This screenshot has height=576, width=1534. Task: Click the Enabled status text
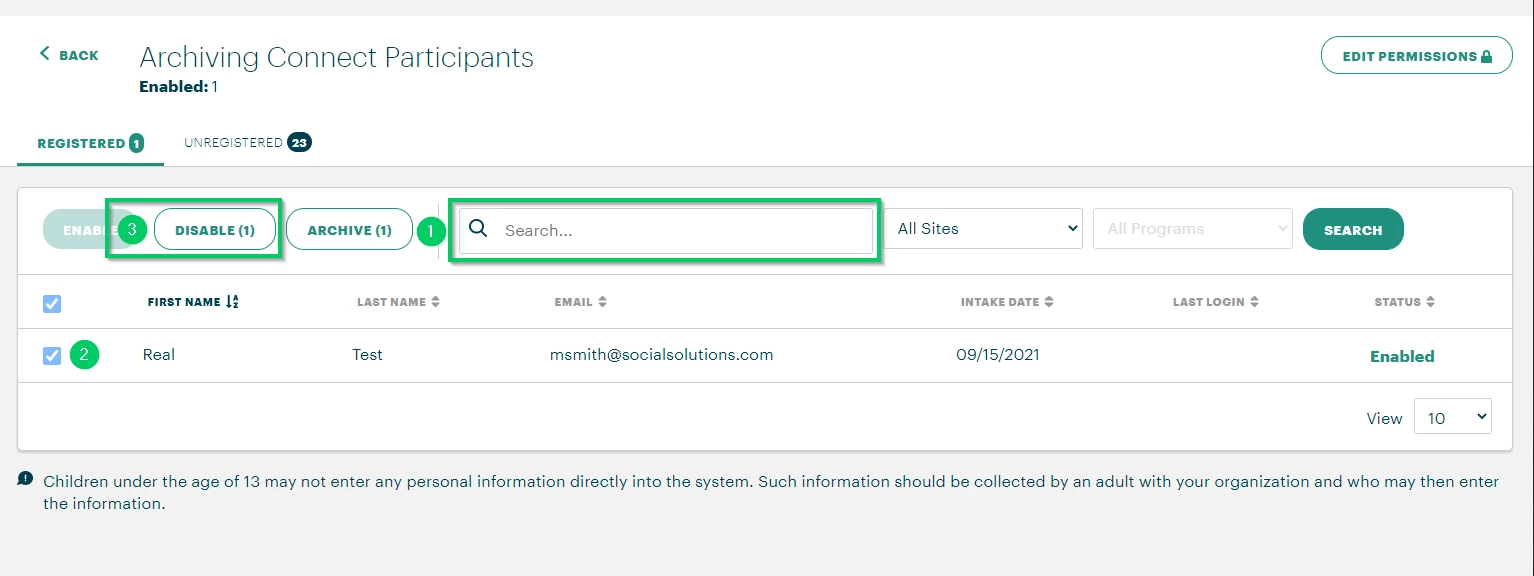pyautogui.click(x=1402, y=356)
